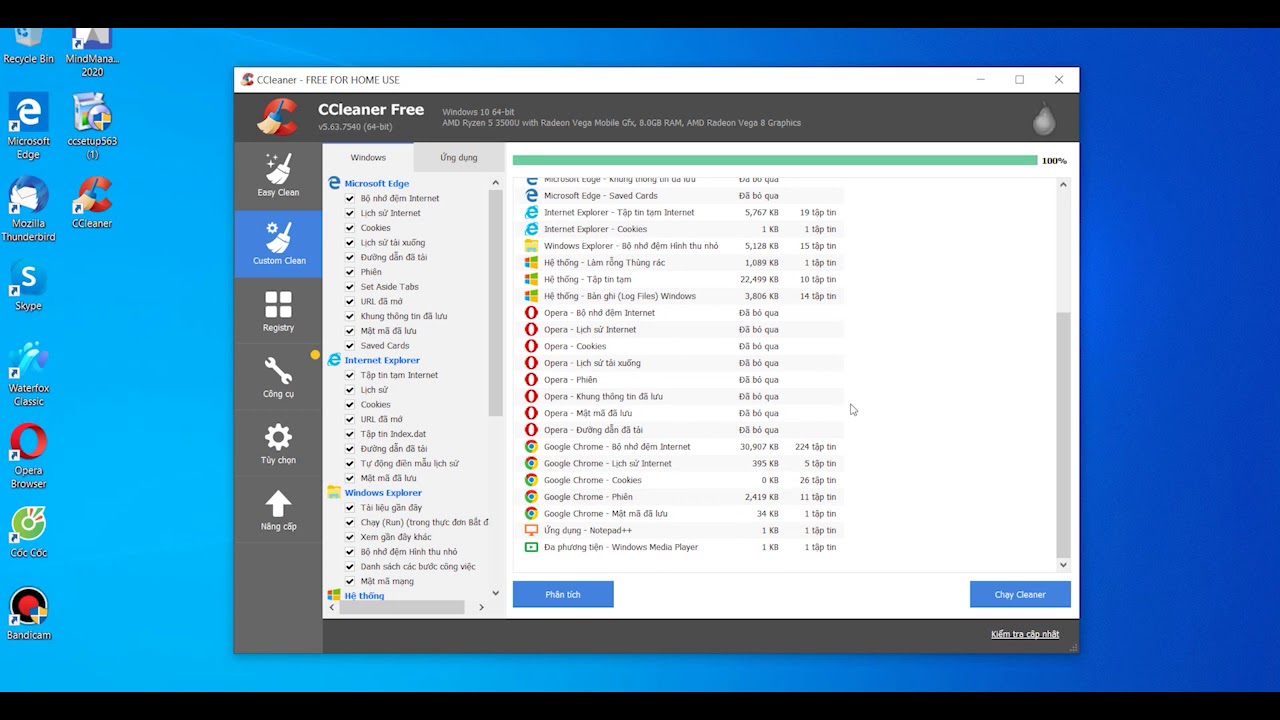Click Chrome icon beside Bộ nhớ đệm Internet result

tap(531, 447)
